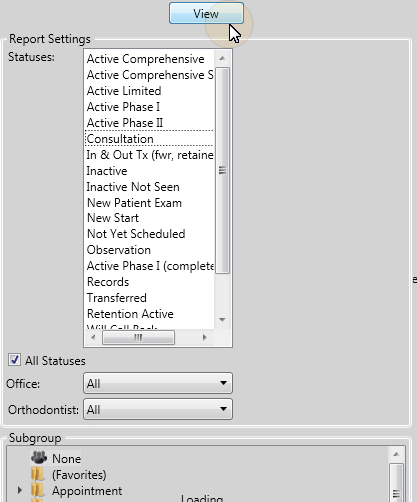Image resolution: width=417 pixels, height=502 pixels.
Task: Click statuses horizontal scroll right arrow
Action: tap(204, 337)
